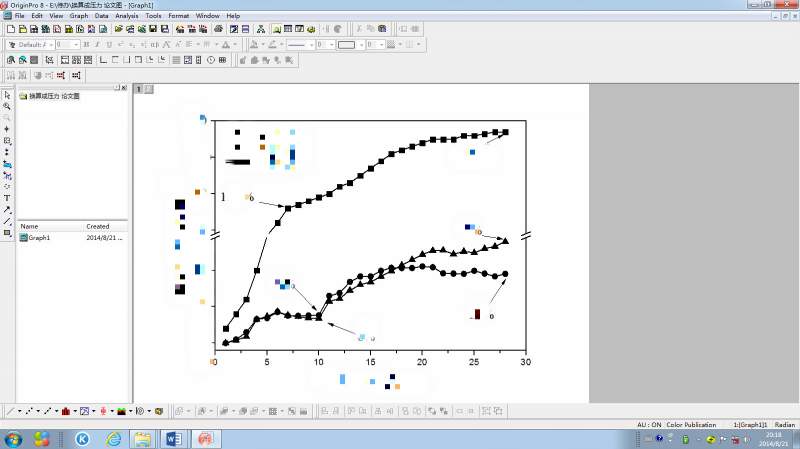Screen dimensions: 800x449
Task: Sort by Name column header
Action: (x=51, y=226)
